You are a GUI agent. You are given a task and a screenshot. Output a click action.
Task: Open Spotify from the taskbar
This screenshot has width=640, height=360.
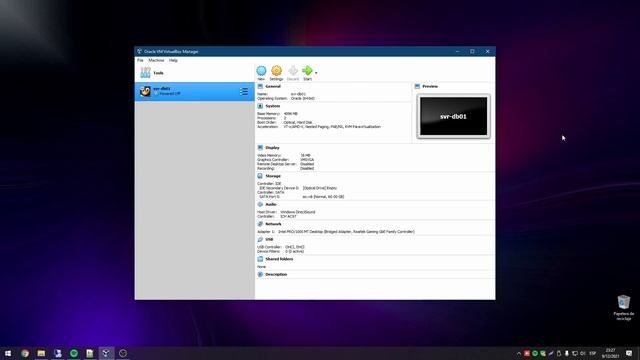point(74,353)
